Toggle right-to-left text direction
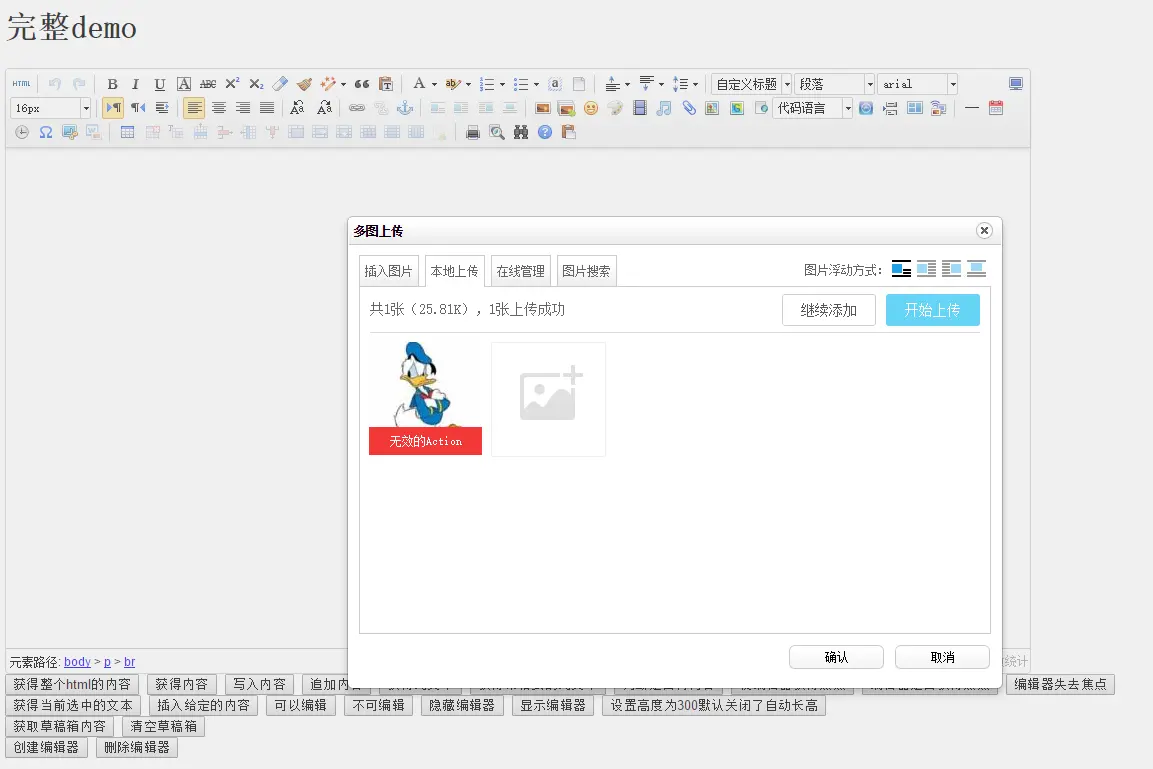 [138, 108]
